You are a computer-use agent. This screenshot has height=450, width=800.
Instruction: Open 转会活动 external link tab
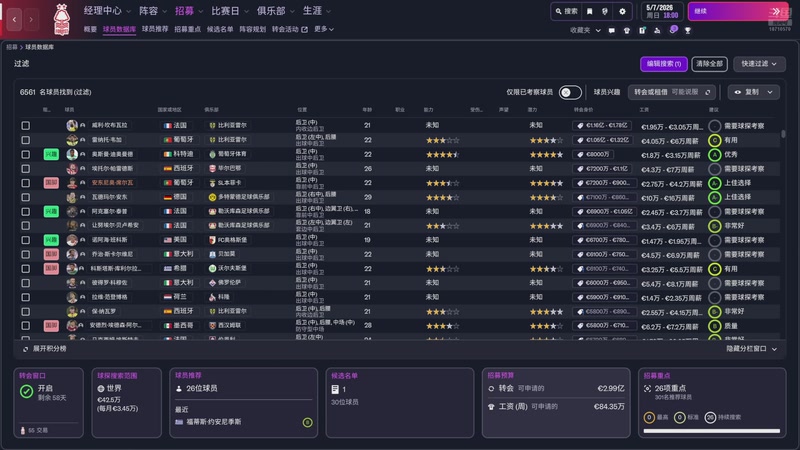[x=290, y=29]
